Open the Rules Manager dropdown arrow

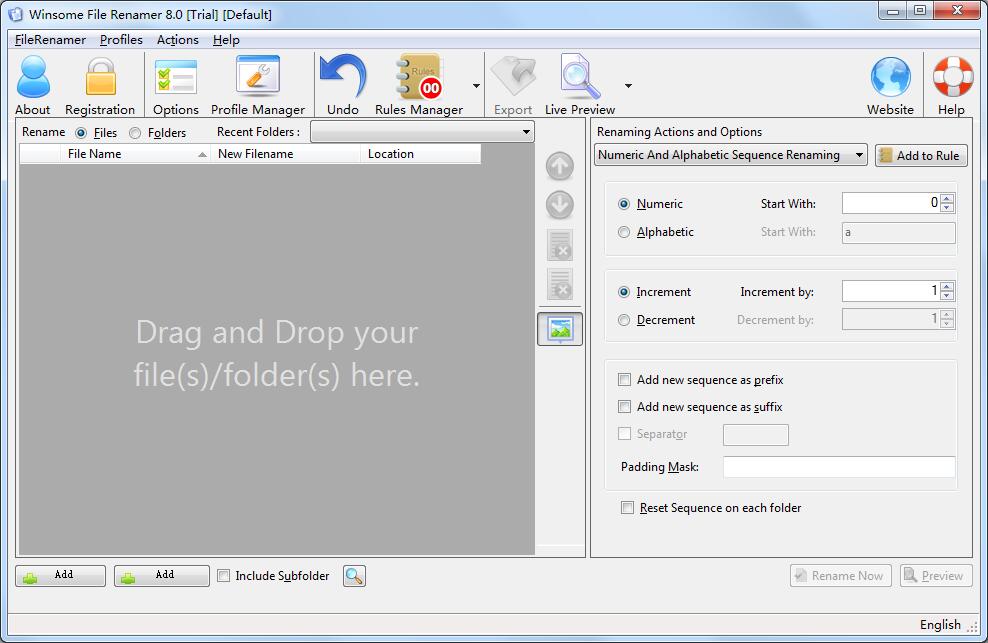coord(476,86)
